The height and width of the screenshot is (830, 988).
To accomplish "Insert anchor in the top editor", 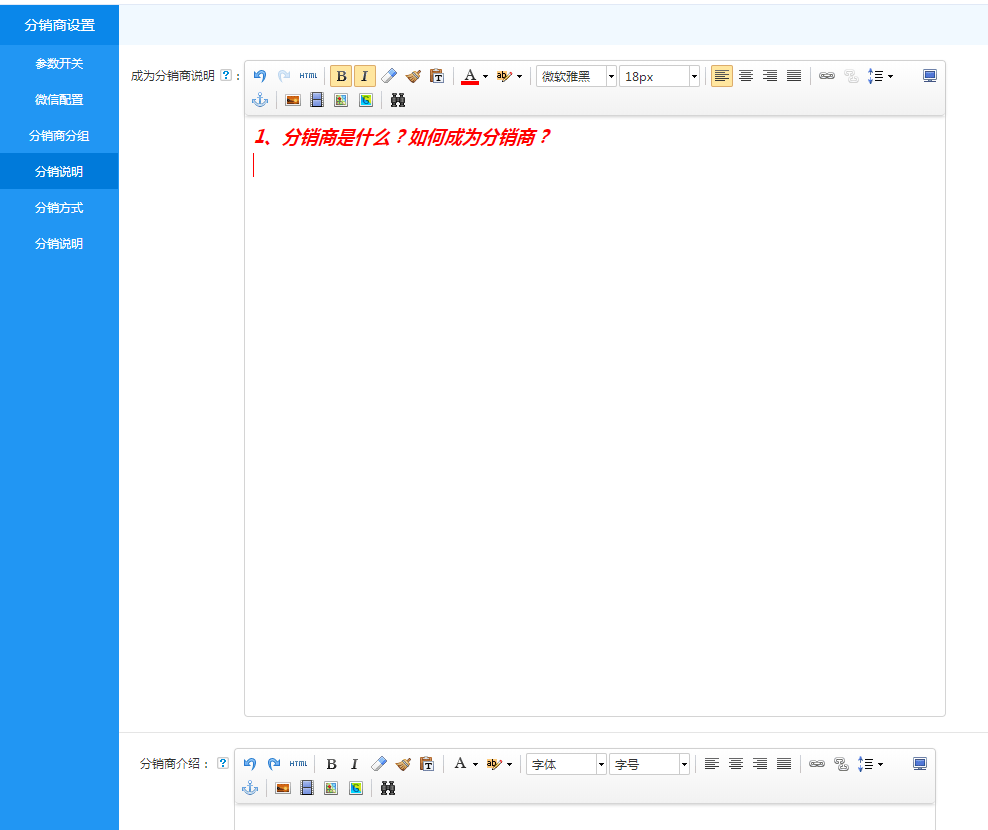I will [260, 100].
